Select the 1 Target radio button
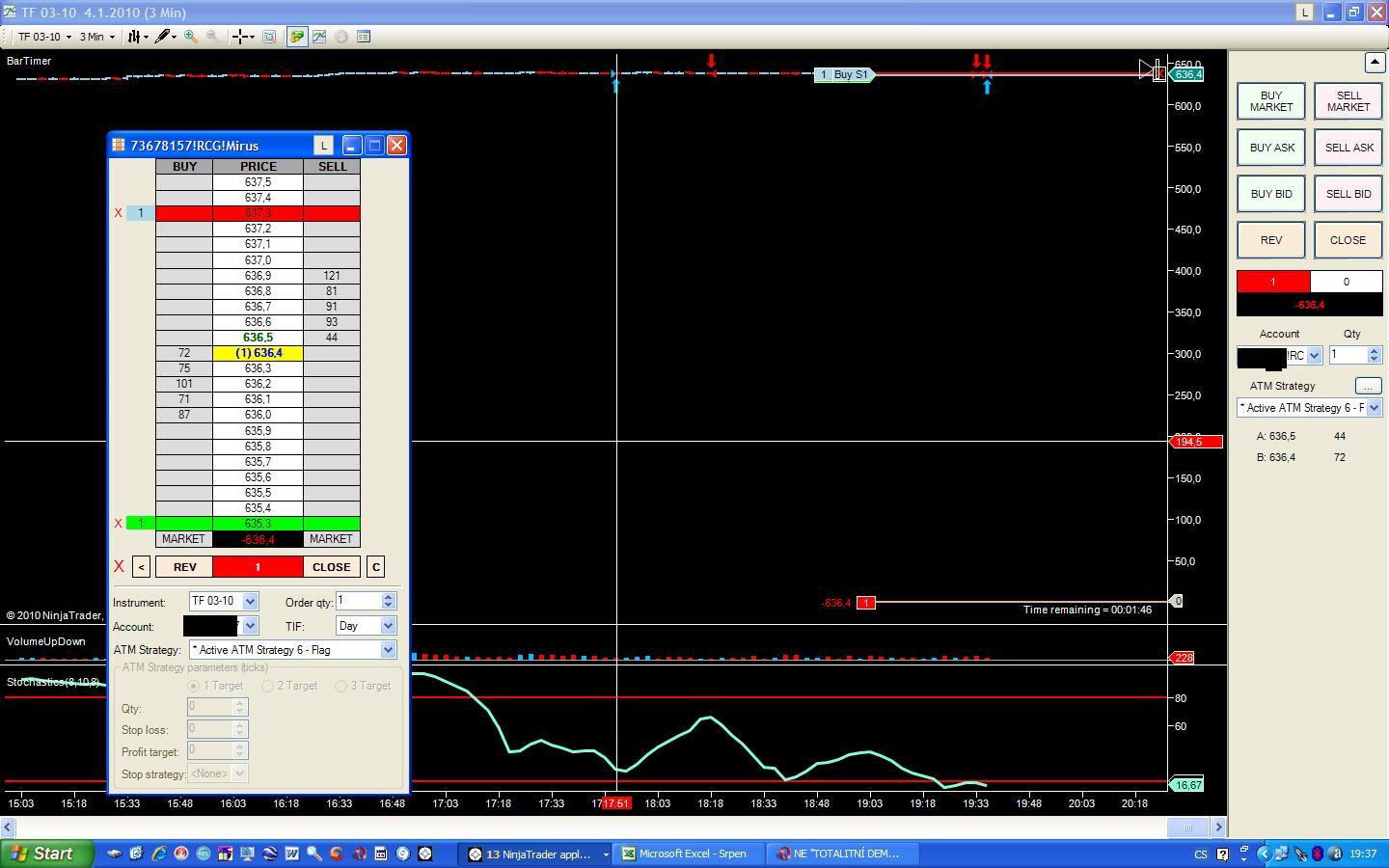Viewport: 1389px width, 868px height. [x=194, y=686]
